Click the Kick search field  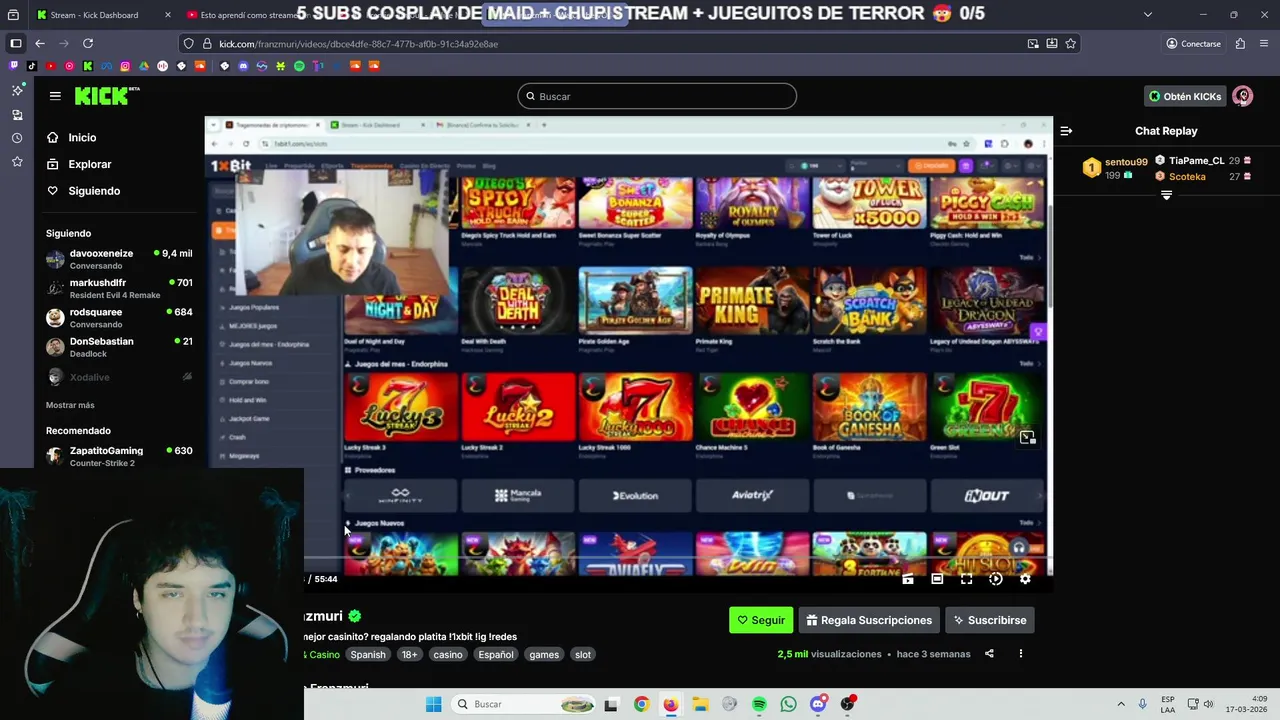point(657,96)
